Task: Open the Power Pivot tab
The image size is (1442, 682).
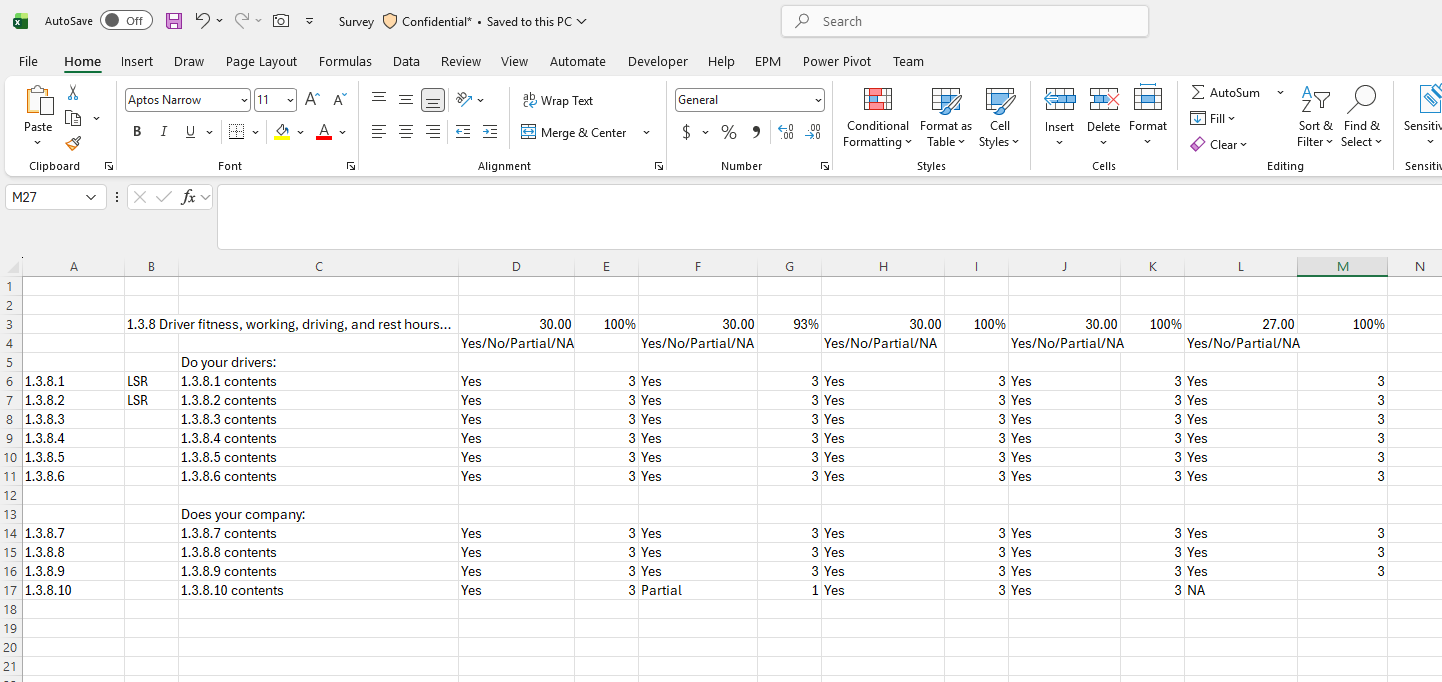Action: (836, 61)
